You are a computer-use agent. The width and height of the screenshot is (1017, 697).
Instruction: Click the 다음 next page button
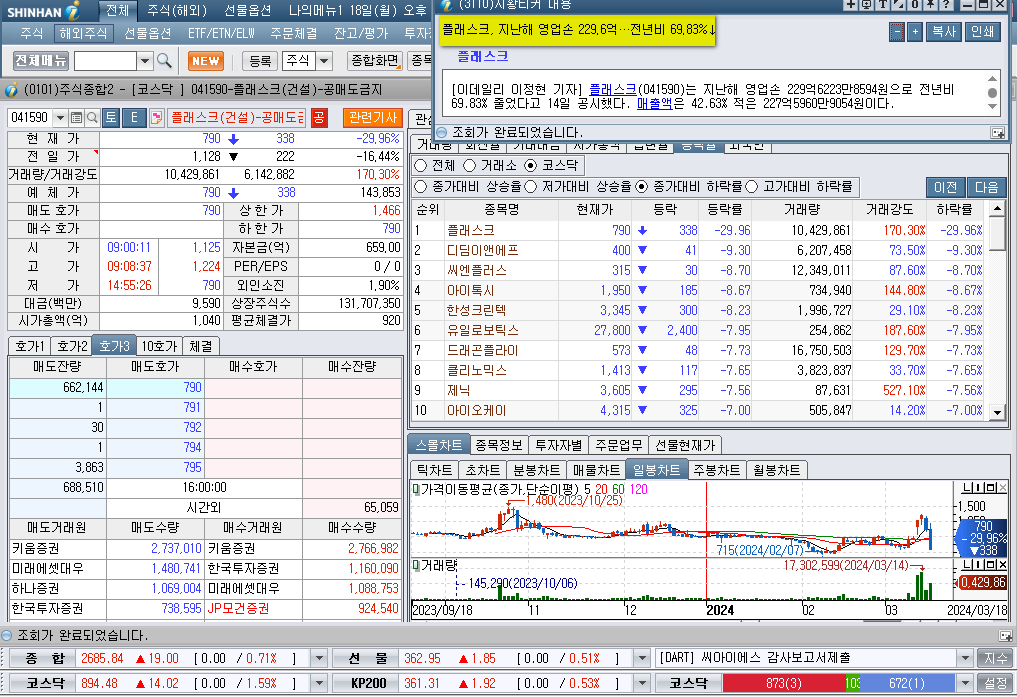pos(986,187)
